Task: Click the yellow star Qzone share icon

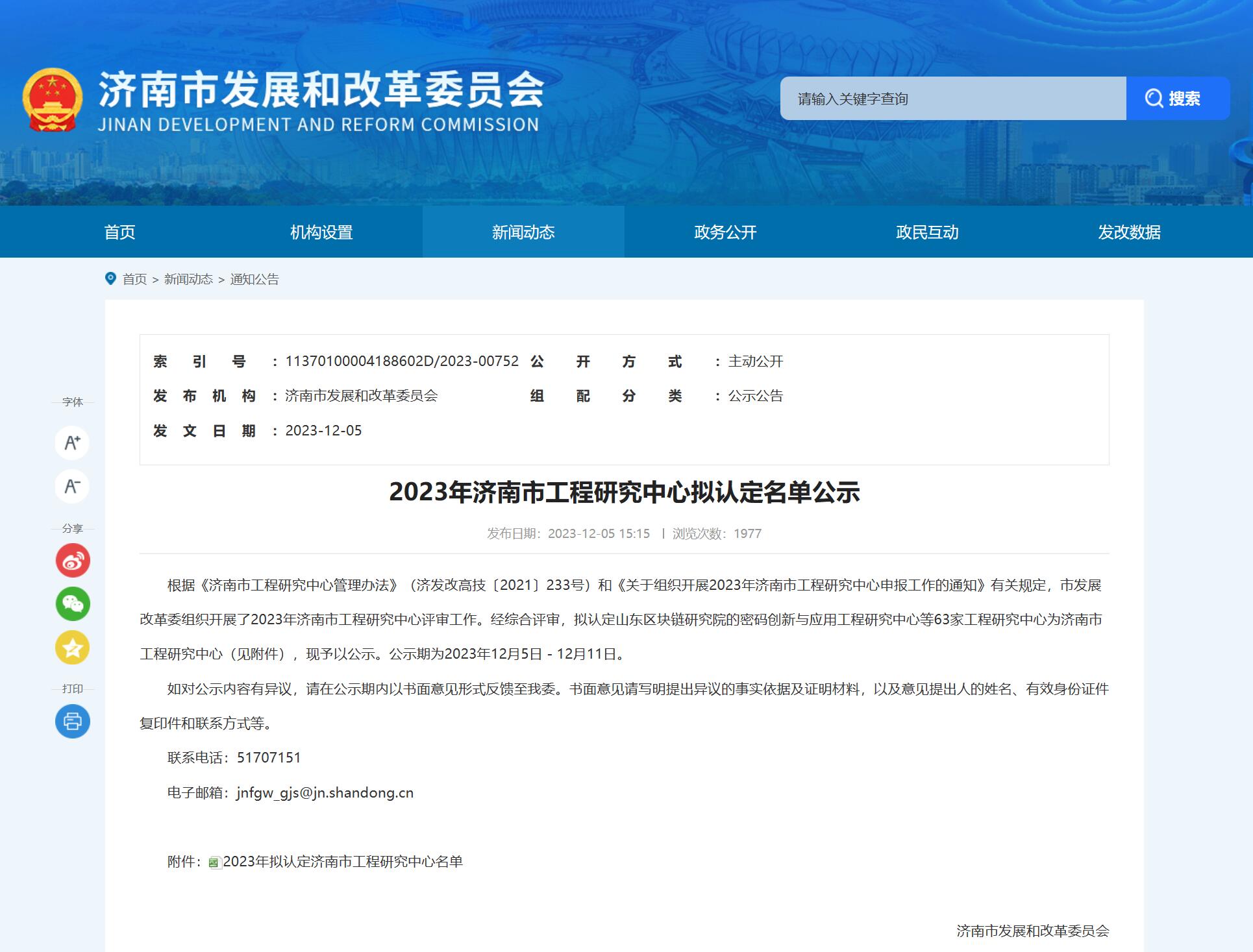Action: click(72, 648)
